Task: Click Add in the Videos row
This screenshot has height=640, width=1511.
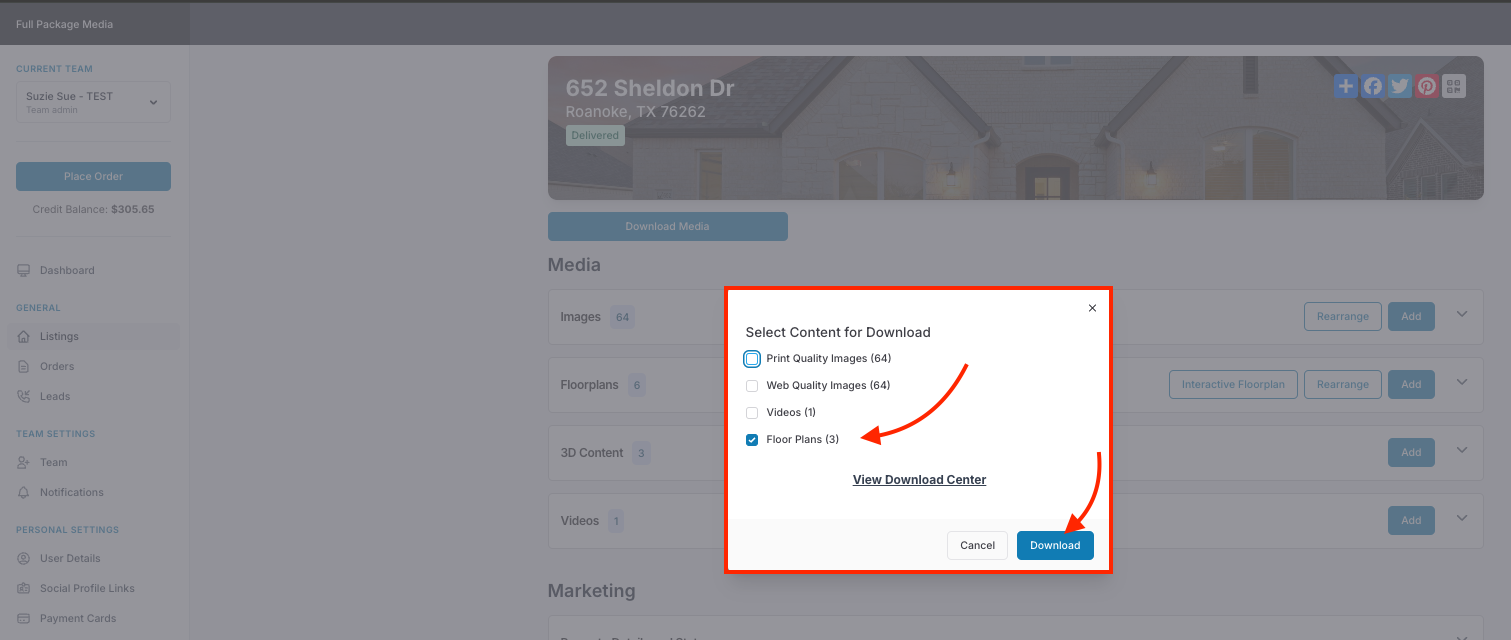Action: click(x=1411, y=521)
